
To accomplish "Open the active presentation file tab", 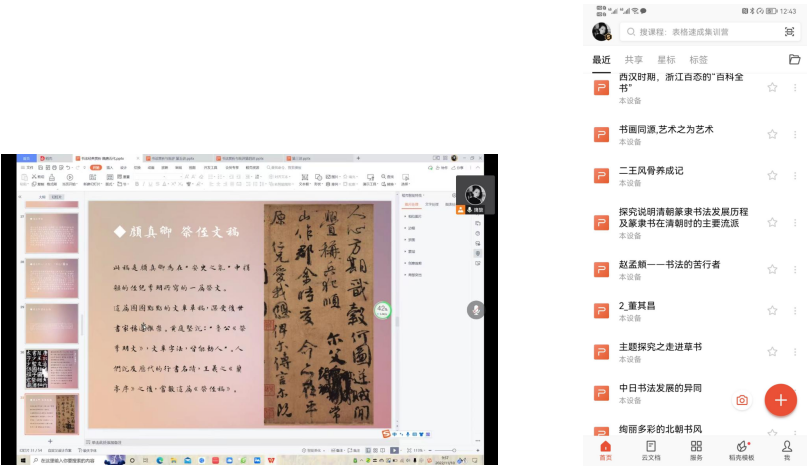I will coord(106,158).
